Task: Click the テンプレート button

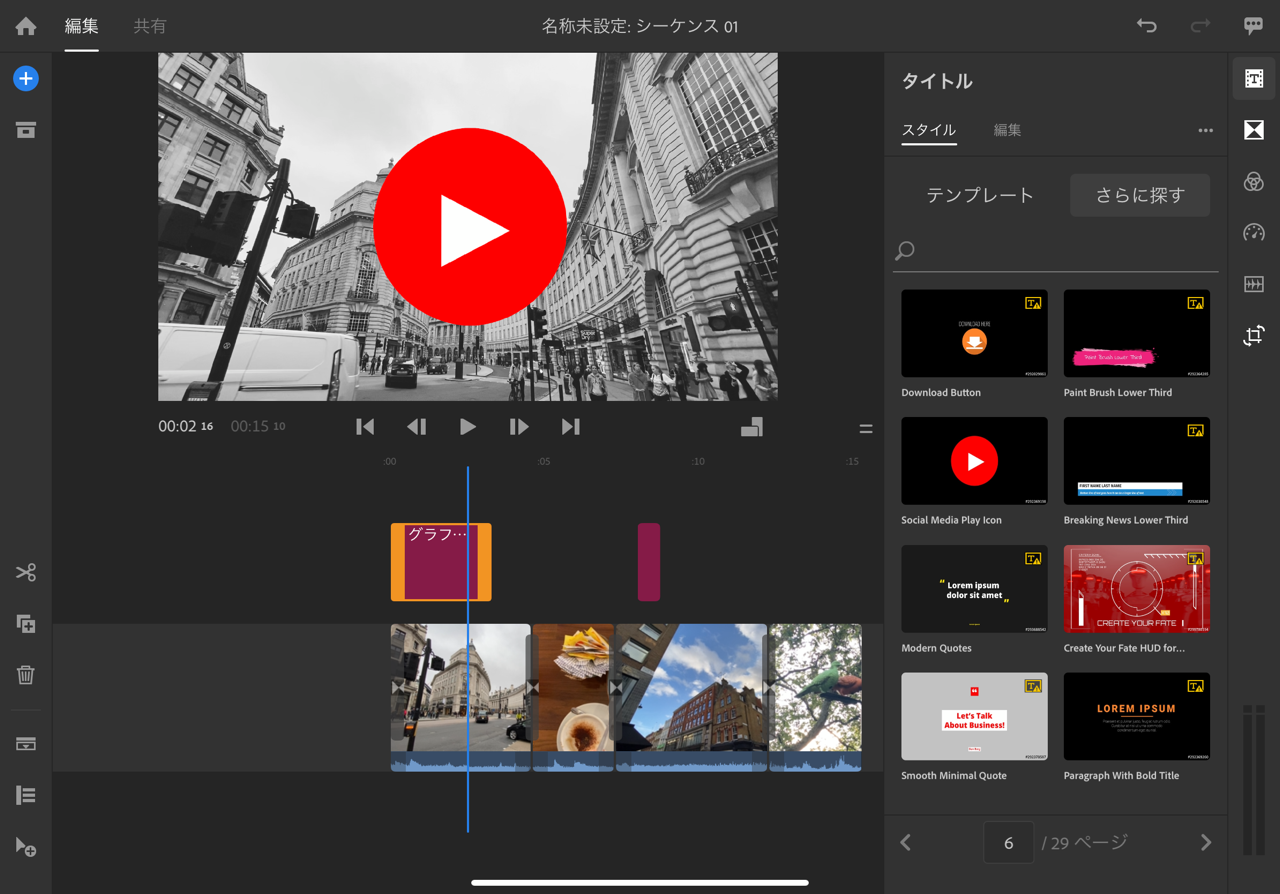Action: pyautogui.click(x=979, y=195)
